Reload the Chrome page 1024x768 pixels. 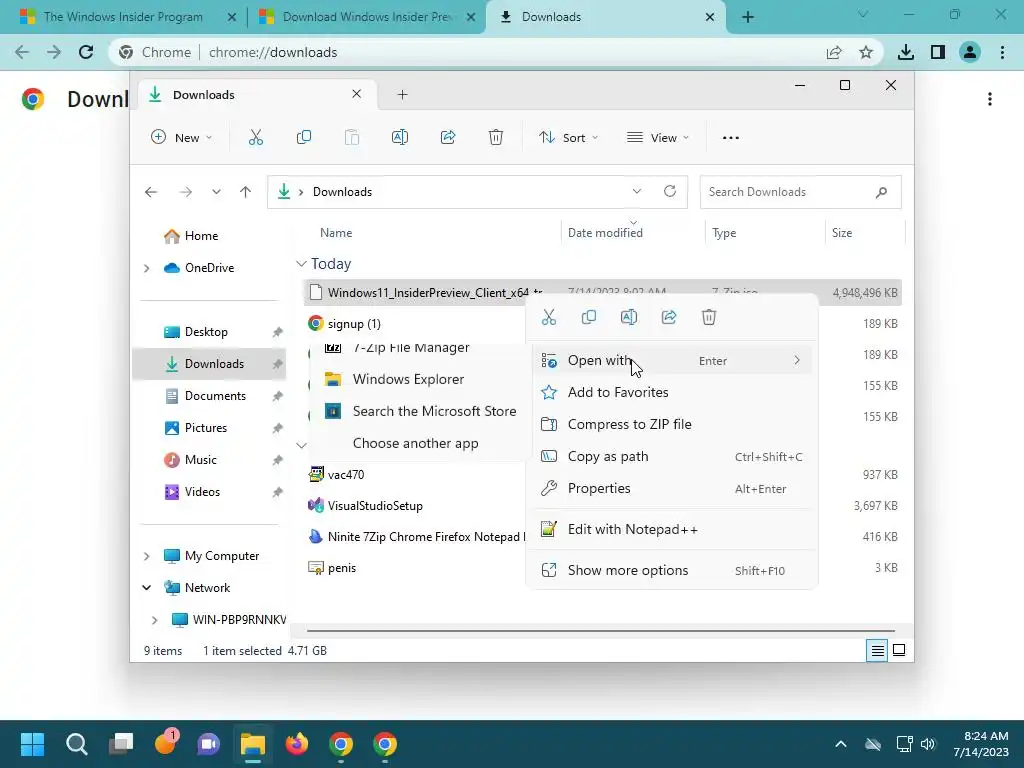[x=86, y=52]
